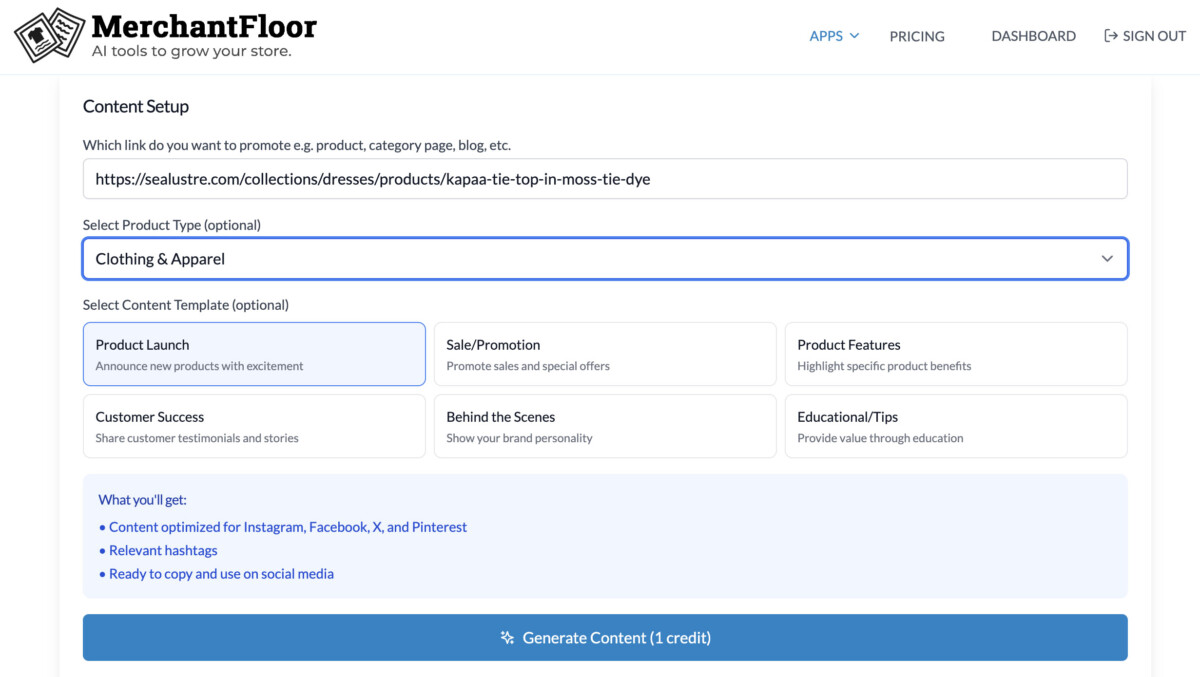Click the sparkle icon on the Generate button
Image resolution: width=1200 pixels, height=677 pixels.
pos(507,637)
